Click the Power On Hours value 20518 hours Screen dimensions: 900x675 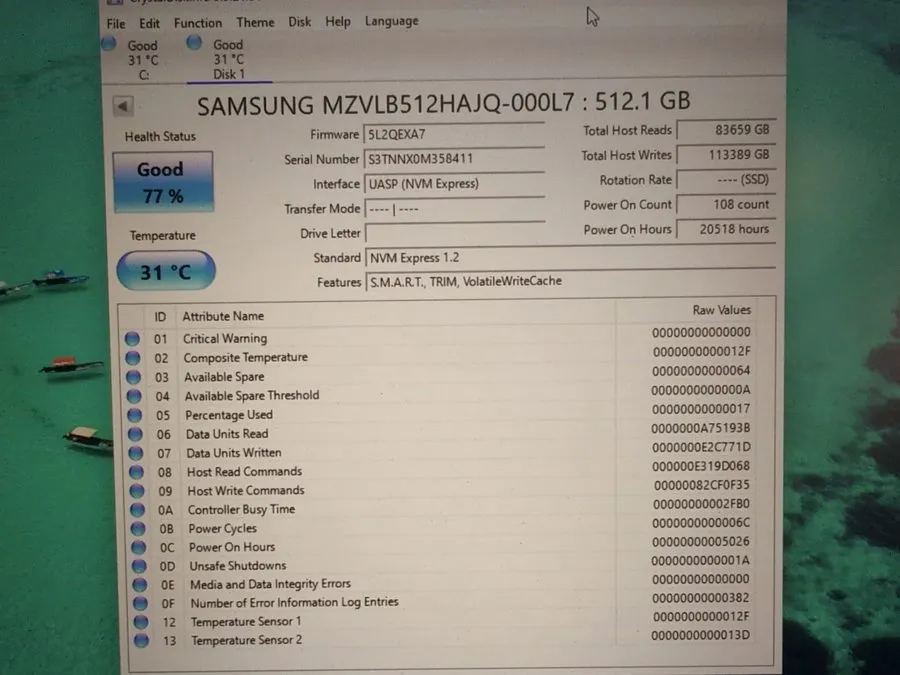click(726, 229)
